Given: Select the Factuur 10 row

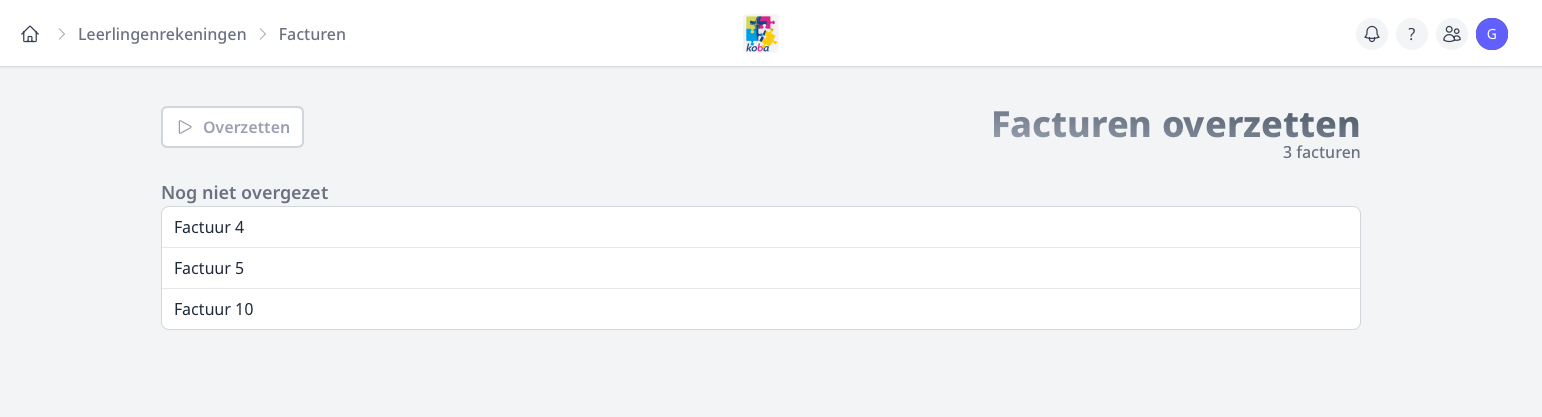Looking at the screenshot, I should pyautogui.click(x=760, y=309).
